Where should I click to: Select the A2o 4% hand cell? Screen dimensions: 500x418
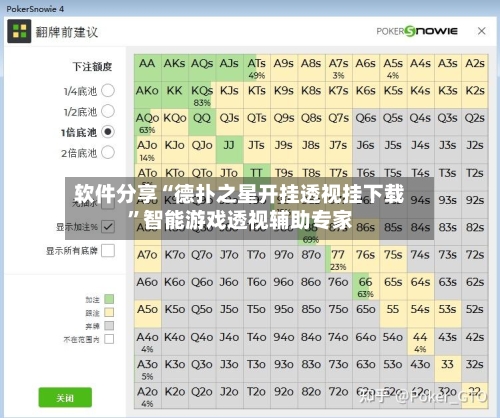[148, 396]
